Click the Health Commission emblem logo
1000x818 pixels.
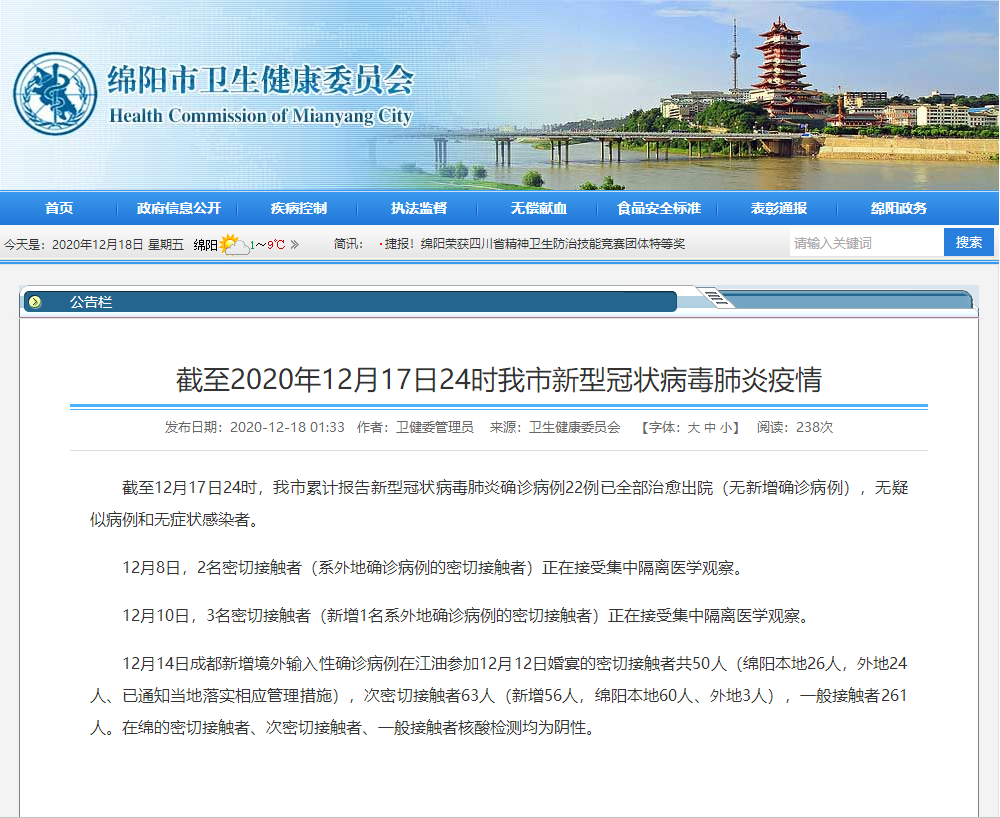55,94
